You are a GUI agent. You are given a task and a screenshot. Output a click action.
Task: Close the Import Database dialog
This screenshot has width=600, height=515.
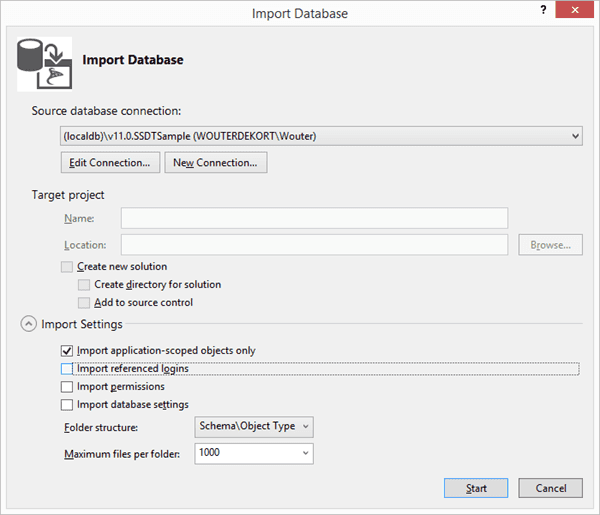click(575, 10)
